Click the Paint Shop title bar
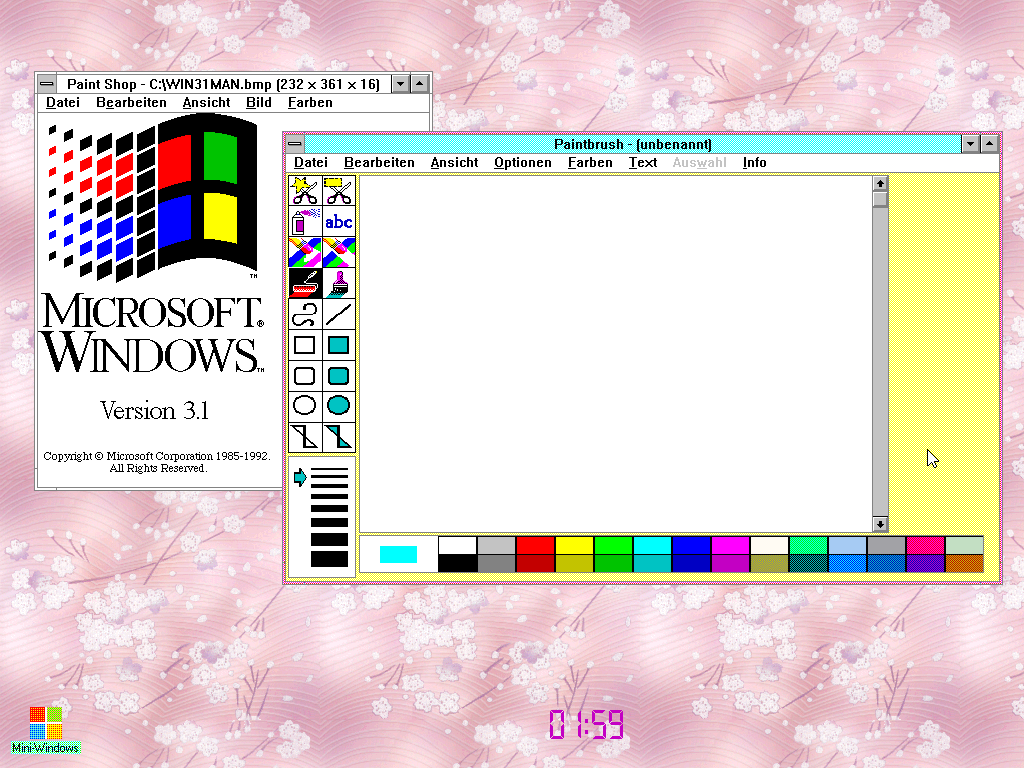This screenshot has width=1024, height=768. click(x=223, y=84)
